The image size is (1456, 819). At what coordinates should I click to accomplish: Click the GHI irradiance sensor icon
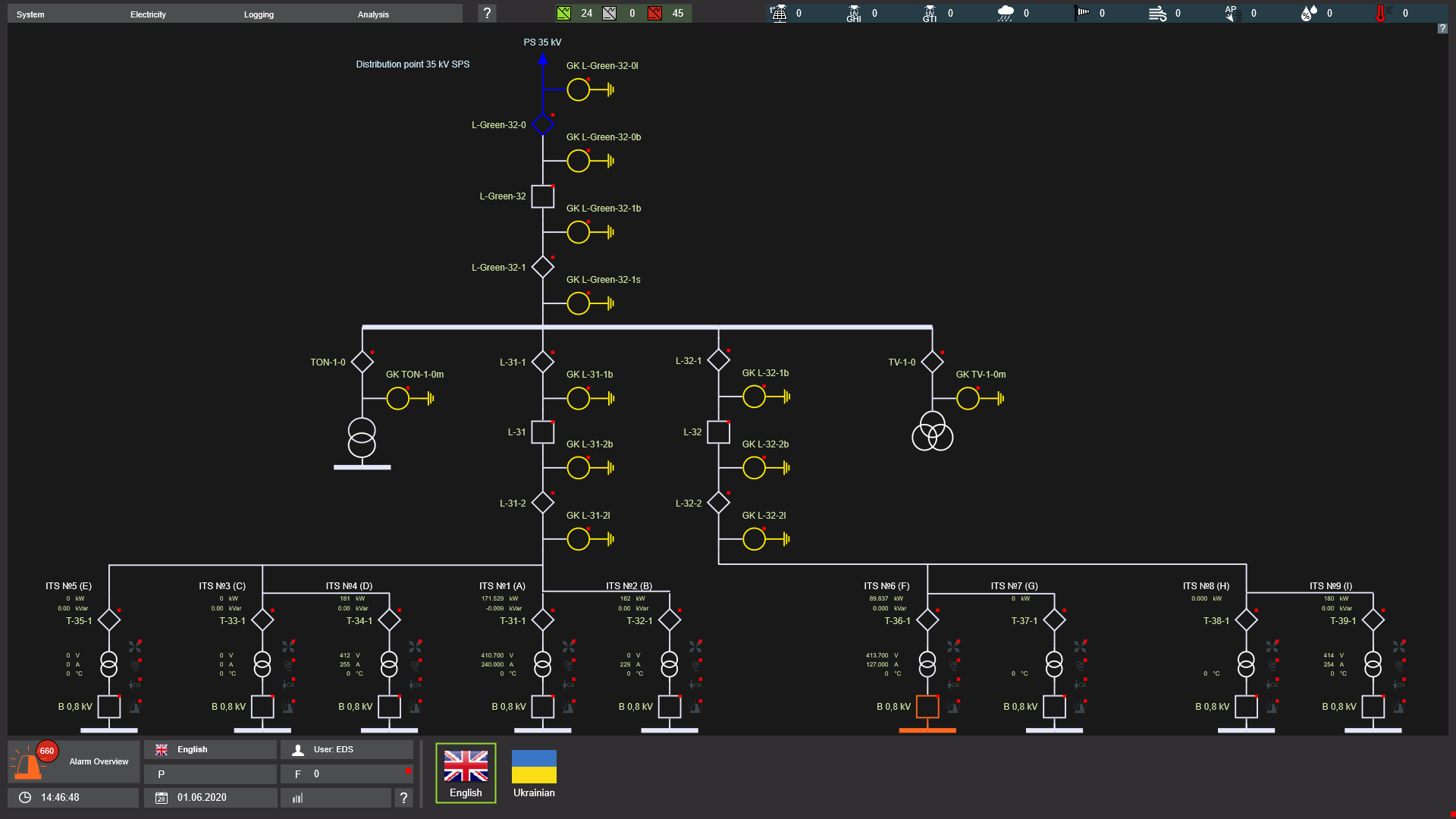click(854, 13)
